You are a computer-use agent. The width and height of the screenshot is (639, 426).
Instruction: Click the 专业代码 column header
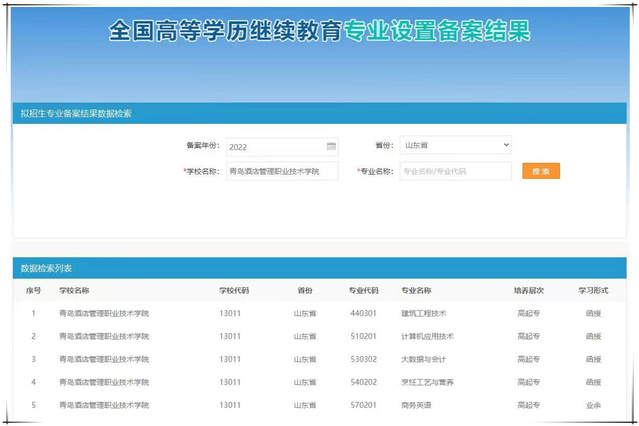[x=363, y=290]
